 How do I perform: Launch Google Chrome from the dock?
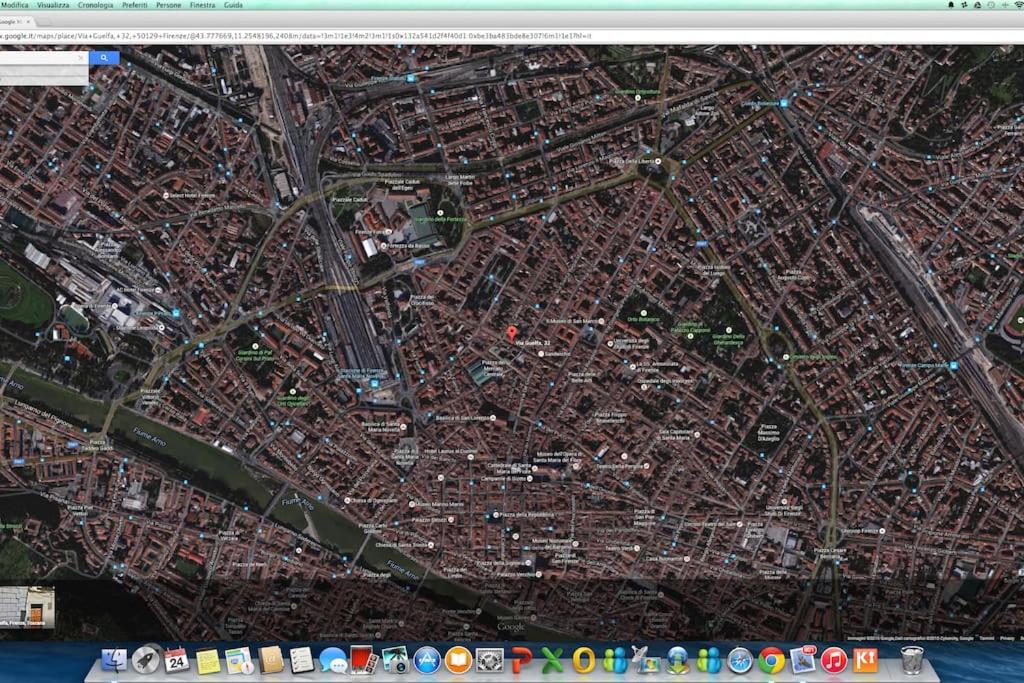click(771, 660)
